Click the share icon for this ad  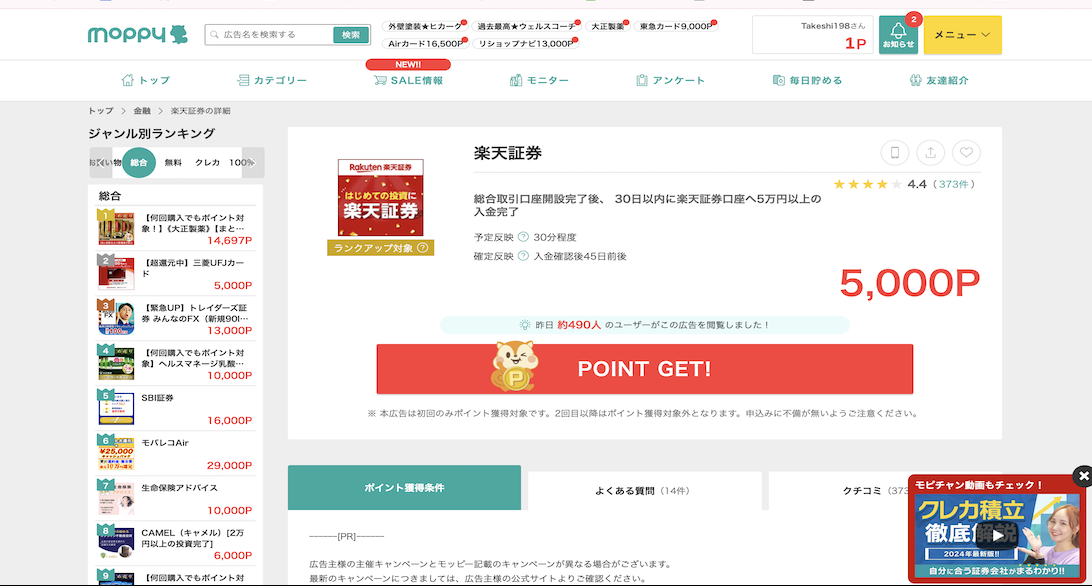click(x=930, y=153)
